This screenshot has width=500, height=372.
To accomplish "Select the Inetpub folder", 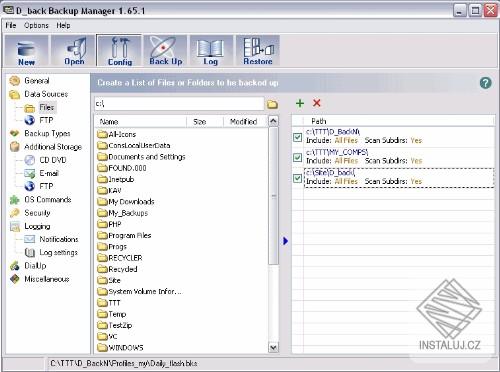I will [116, 179].
